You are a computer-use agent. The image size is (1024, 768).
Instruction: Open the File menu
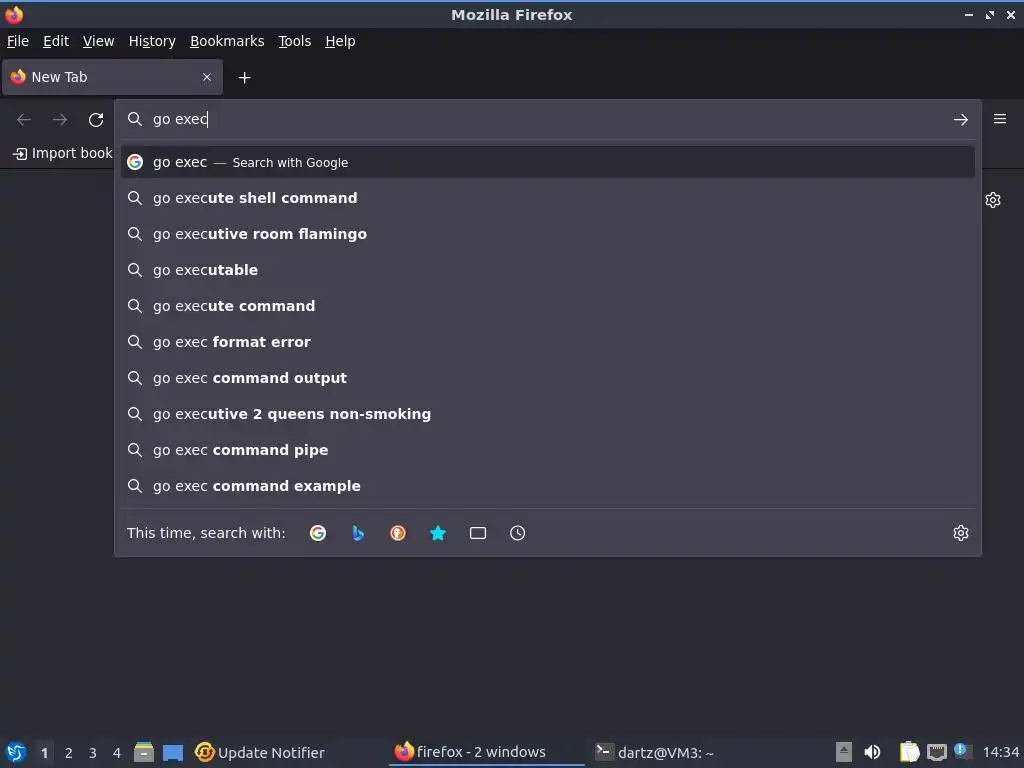[18, 41]
